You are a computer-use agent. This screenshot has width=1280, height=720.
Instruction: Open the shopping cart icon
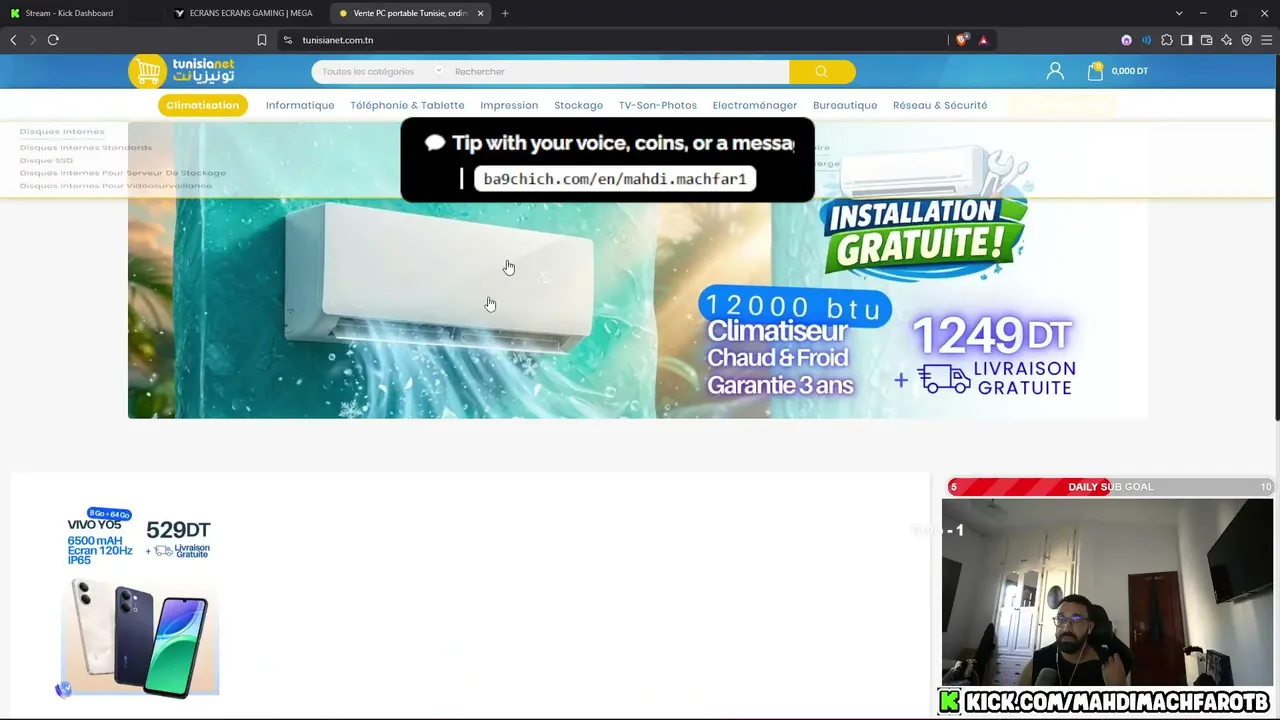point(1095,71)
